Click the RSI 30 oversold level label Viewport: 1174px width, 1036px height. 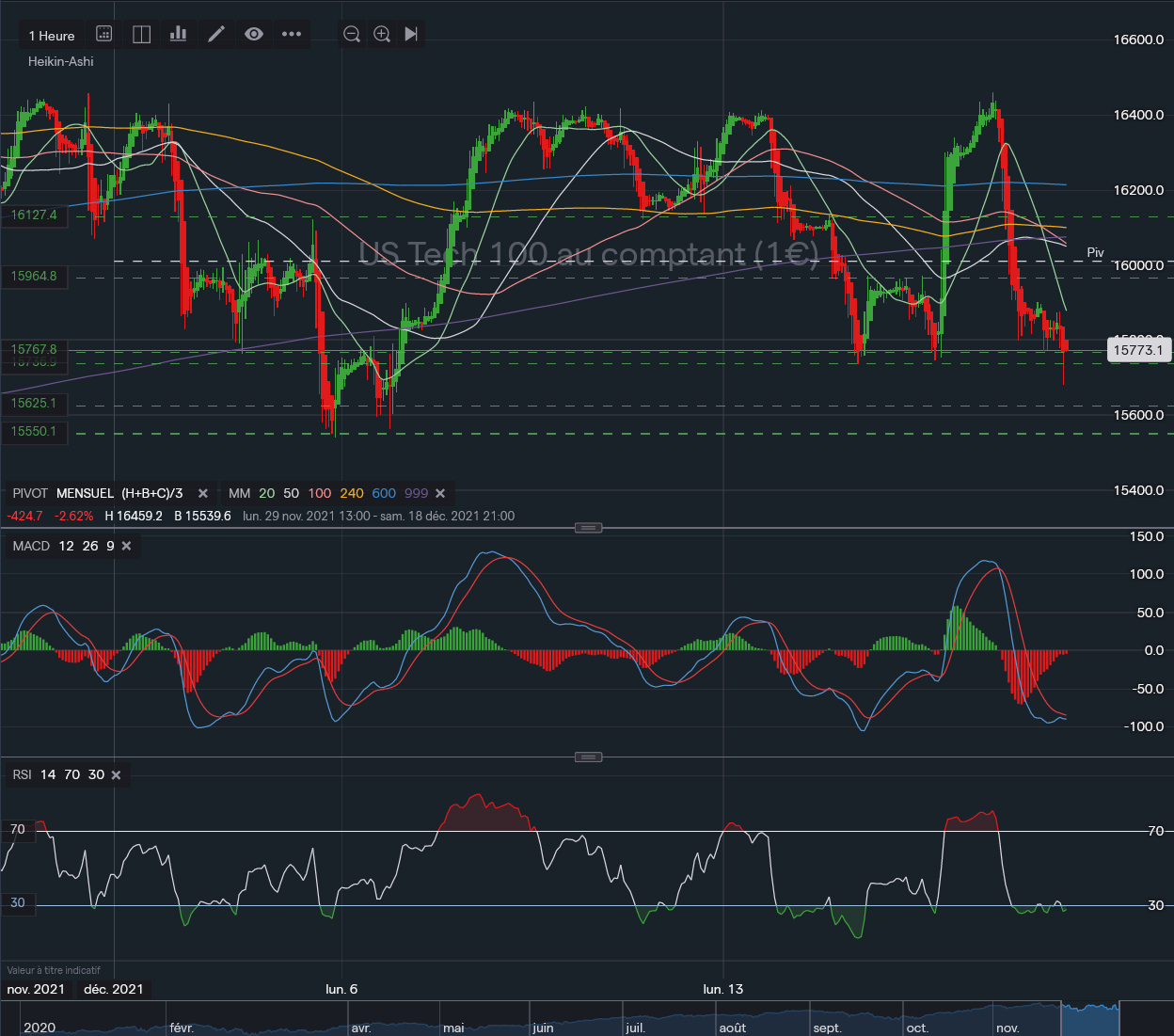(18, 903)
